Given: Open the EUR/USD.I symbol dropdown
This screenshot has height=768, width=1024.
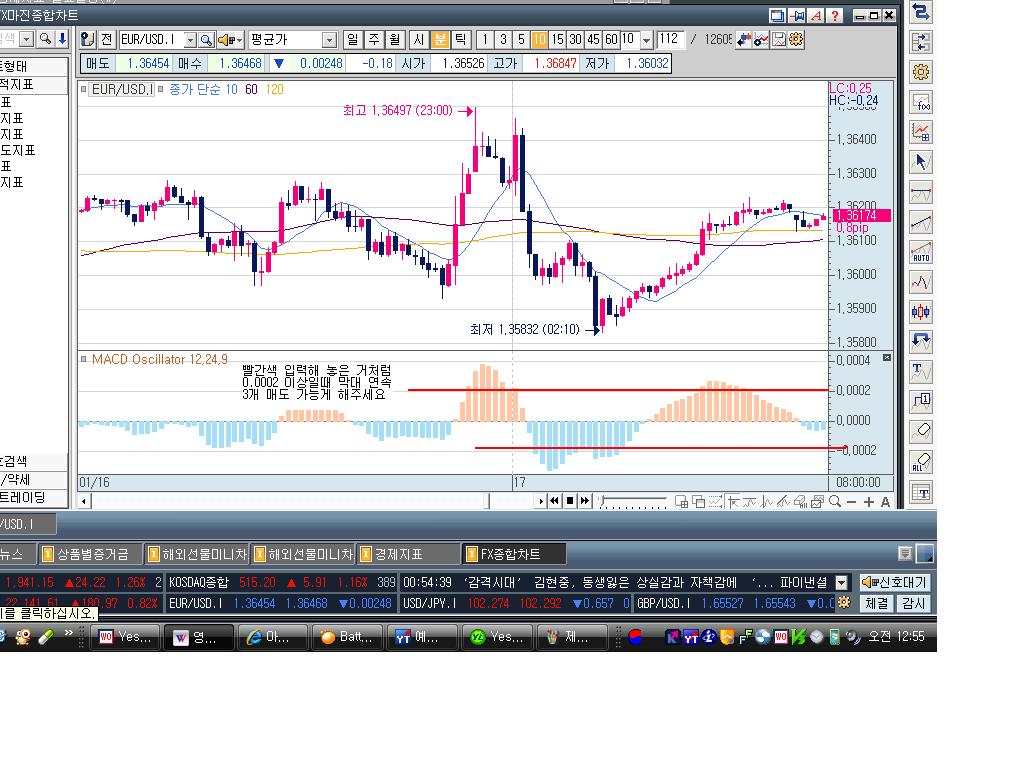Looking at the screenshot, I should 190,40.
